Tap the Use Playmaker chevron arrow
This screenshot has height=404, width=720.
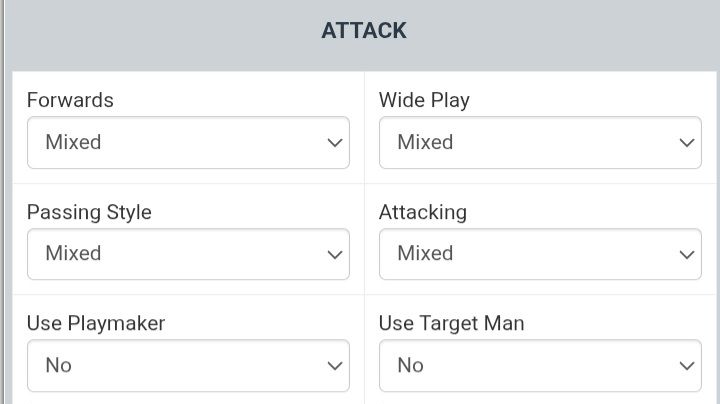(335, 366)
